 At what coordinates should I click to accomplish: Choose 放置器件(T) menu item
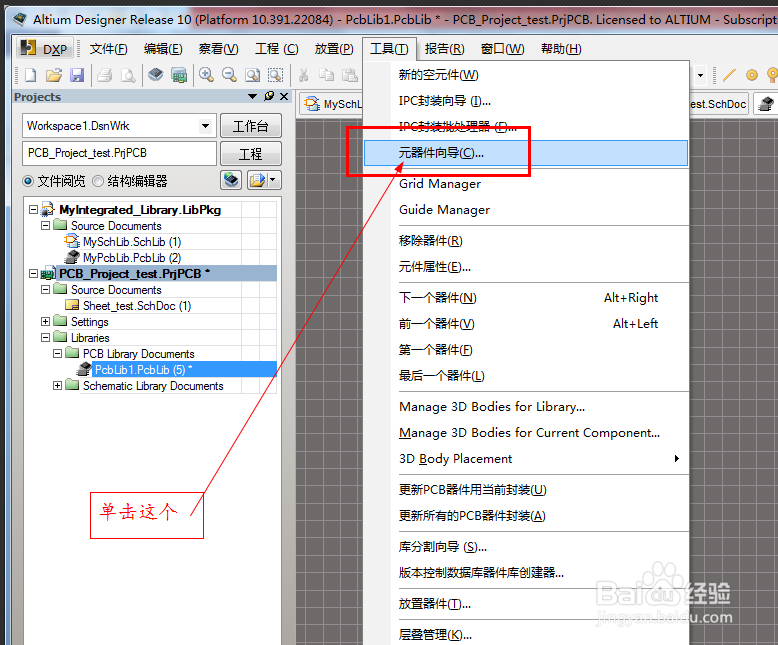pos(526,604)
